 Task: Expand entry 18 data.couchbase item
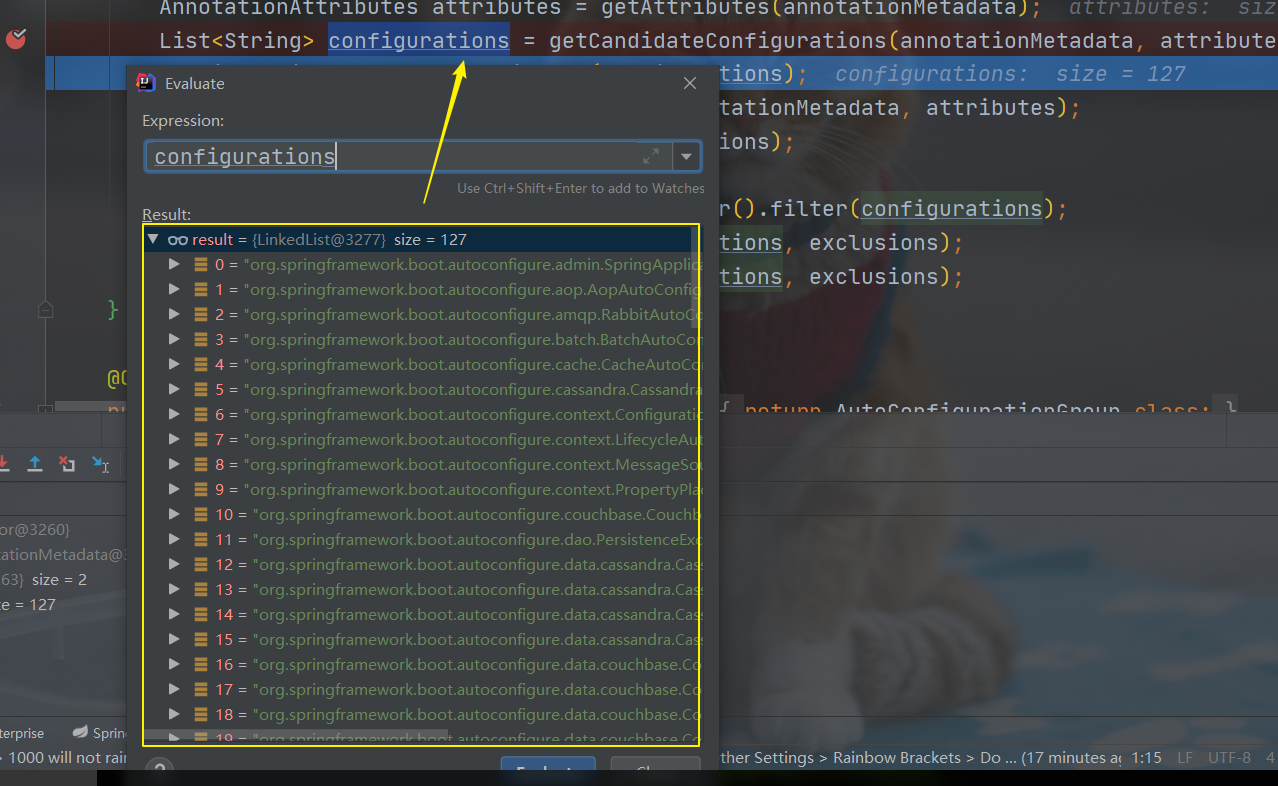click(x=174, y=715)
